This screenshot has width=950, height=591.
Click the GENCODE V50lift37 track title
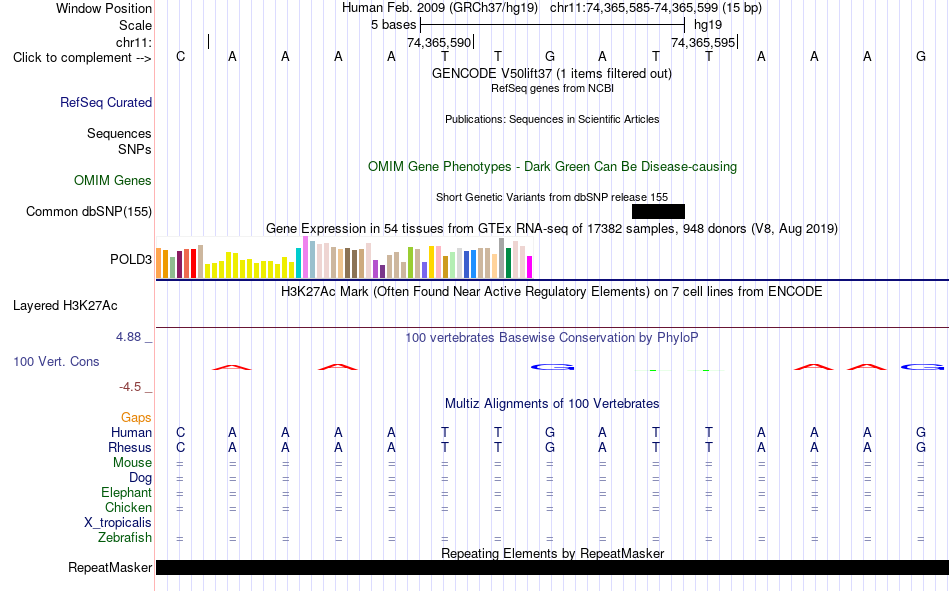(x=552, y=73)
